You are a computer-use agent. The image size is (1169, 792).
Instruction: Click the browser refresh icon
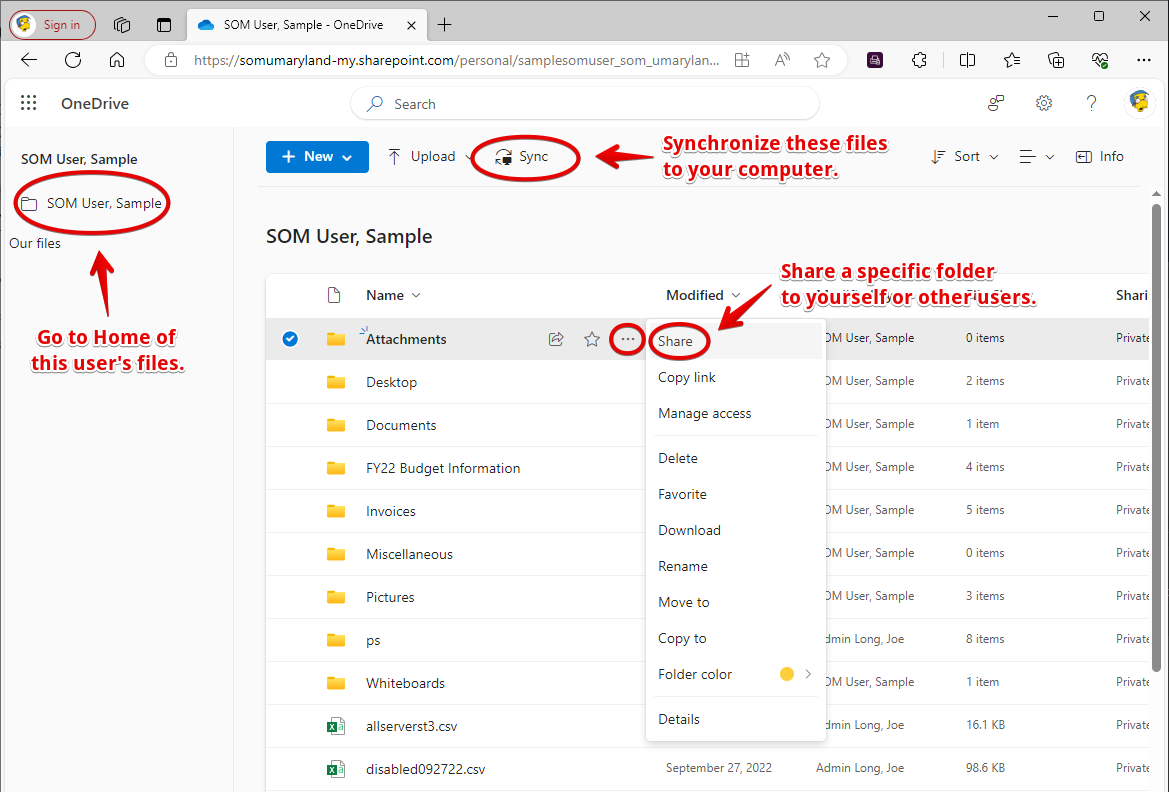coord(73,60)
